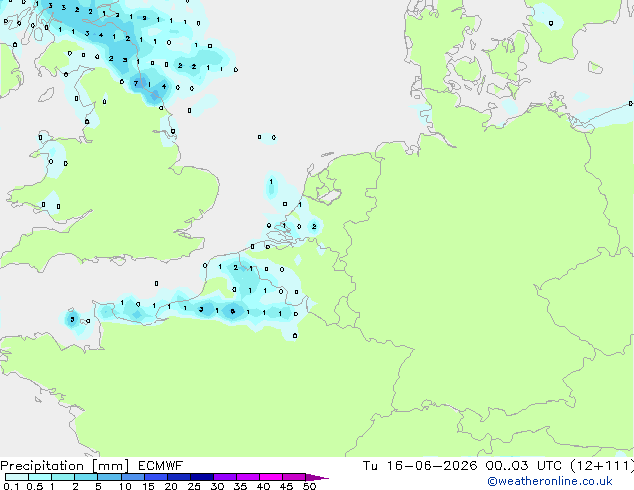Click the '50' legend scale label
This screenshot has width=634, height=490.
click(x=309, y=486)
